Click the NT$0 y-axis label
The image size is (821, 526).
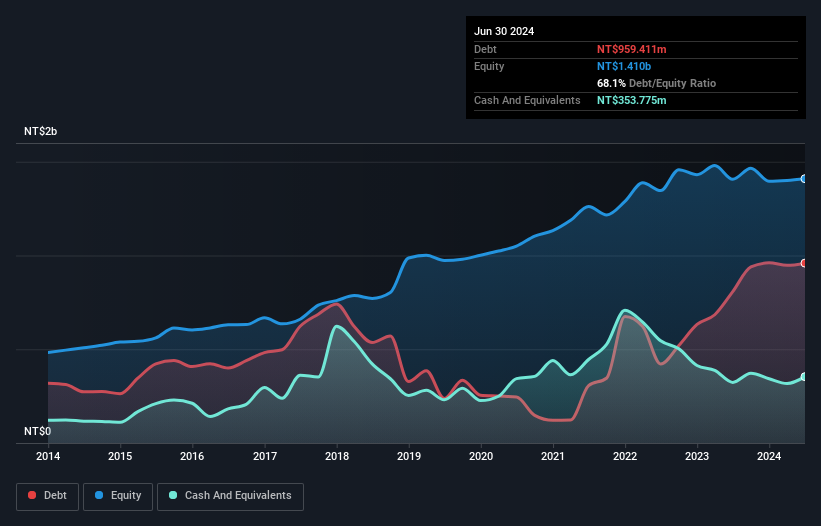pos(38,431)
